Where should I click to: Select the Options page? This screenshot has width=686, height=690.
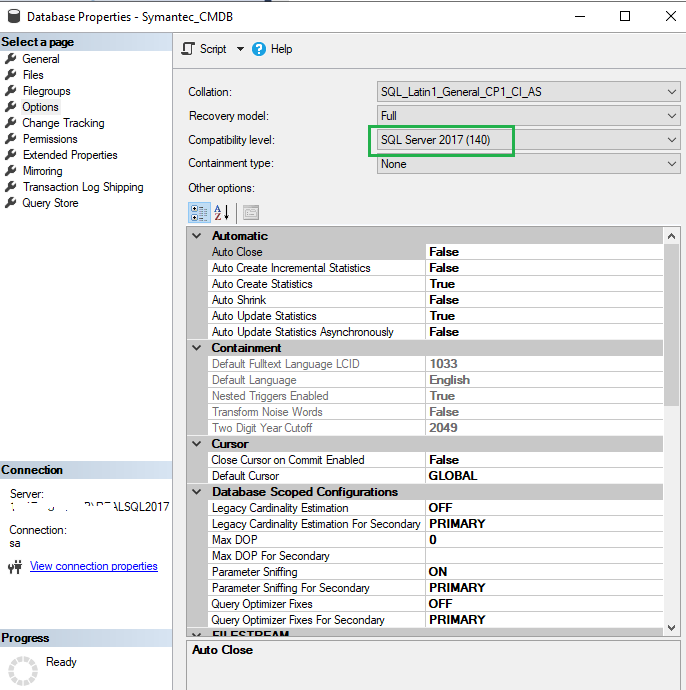point(40,107)
